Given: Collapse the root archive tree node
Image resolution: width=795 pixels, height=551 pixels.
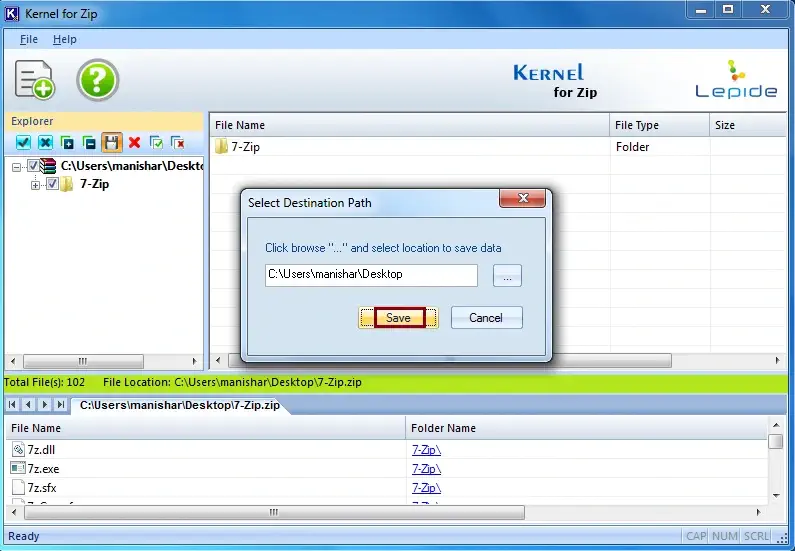Looking at the screenshot, I should pyautogui.click(x=17, y=167).
